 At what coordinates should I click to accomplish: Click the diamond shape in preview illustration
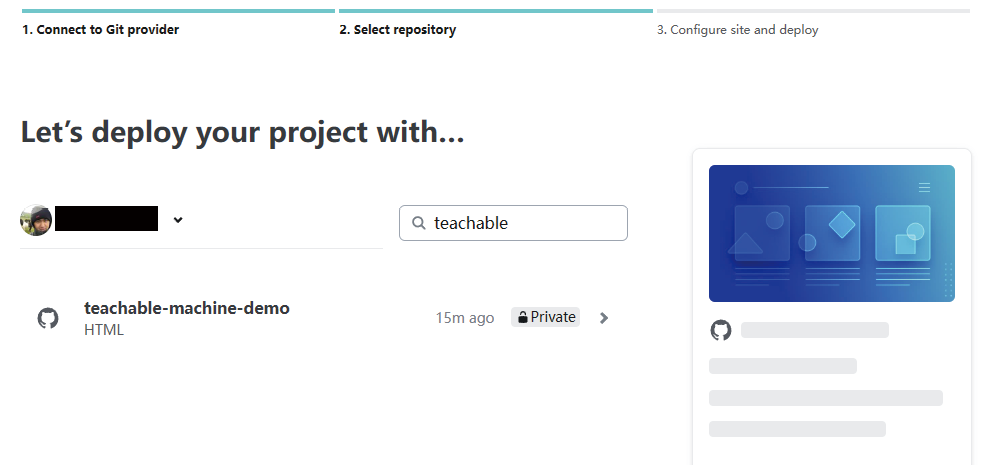coord(843,224)
